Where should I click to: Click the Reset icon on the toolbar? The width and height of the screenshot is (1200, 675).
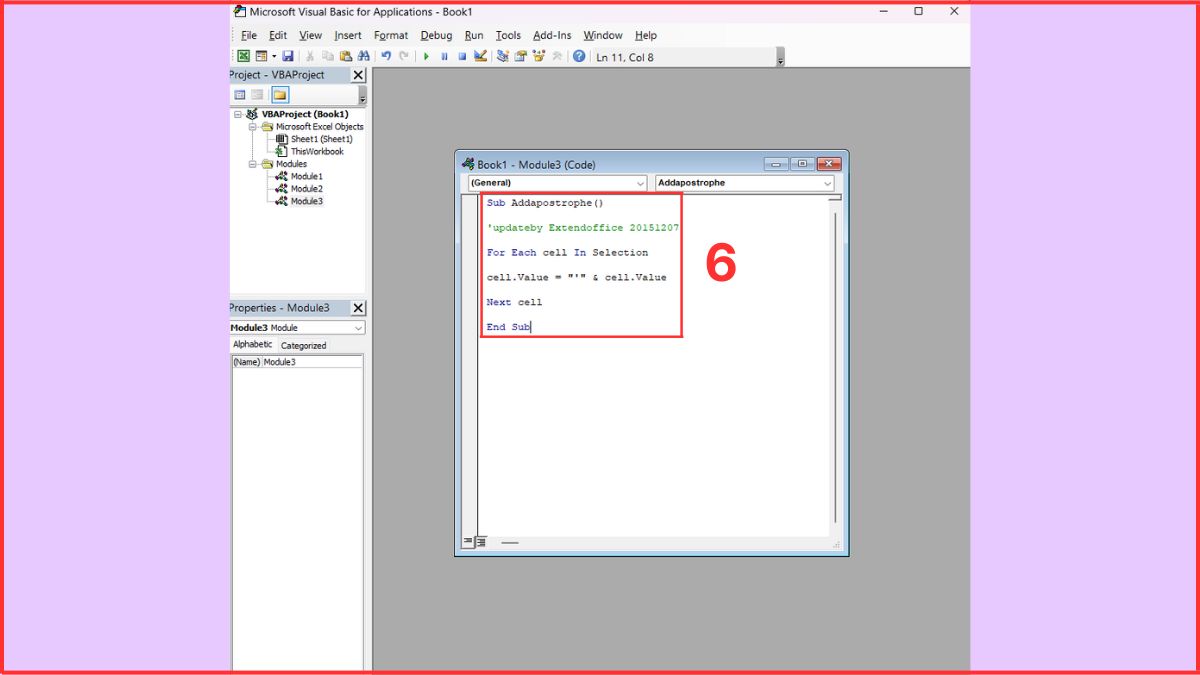click(463, 57)
